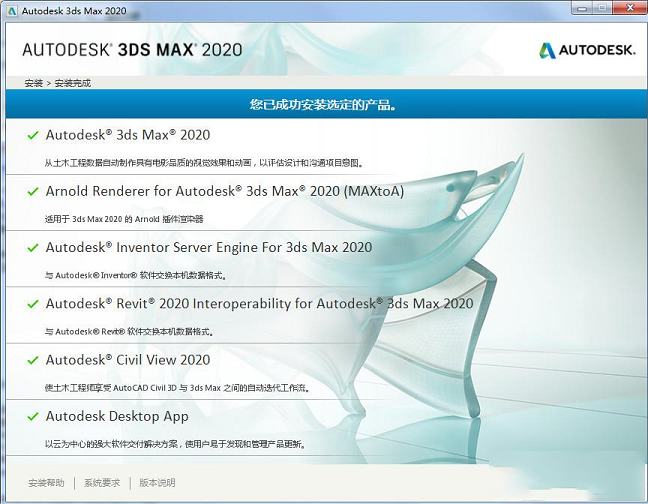Select the Revit 2020 Interoperability entry
The image size is (648, 504).
pos(260,303)
